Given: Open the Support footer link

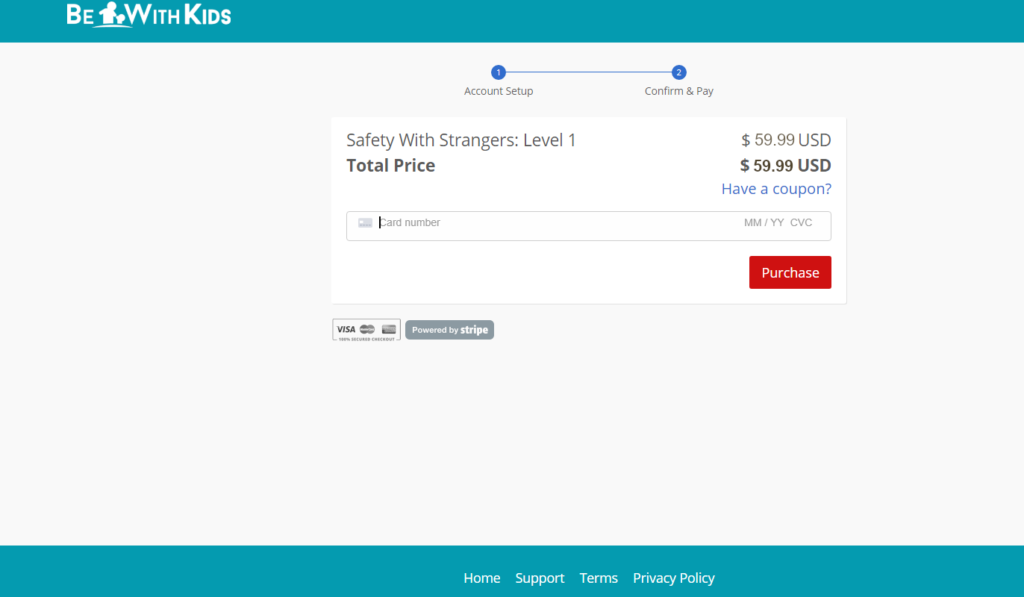Looking at the screenshot, I should pyautogui.click(x=540, y=578).
